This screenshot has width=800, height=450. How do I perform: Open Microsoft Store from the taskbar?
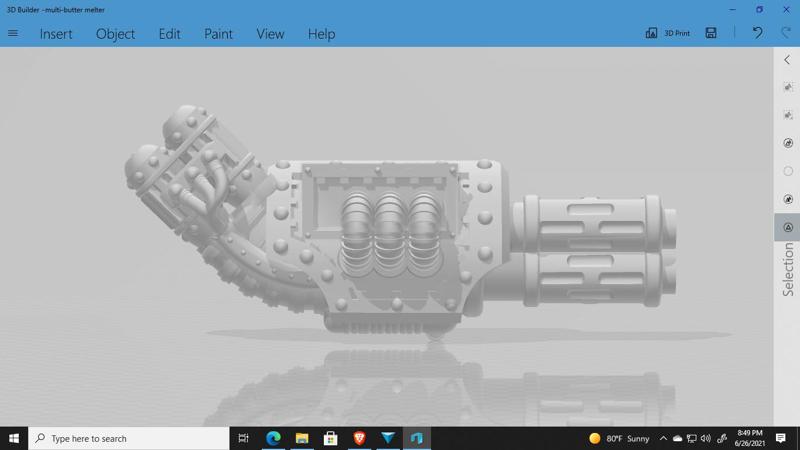(331, 438)
